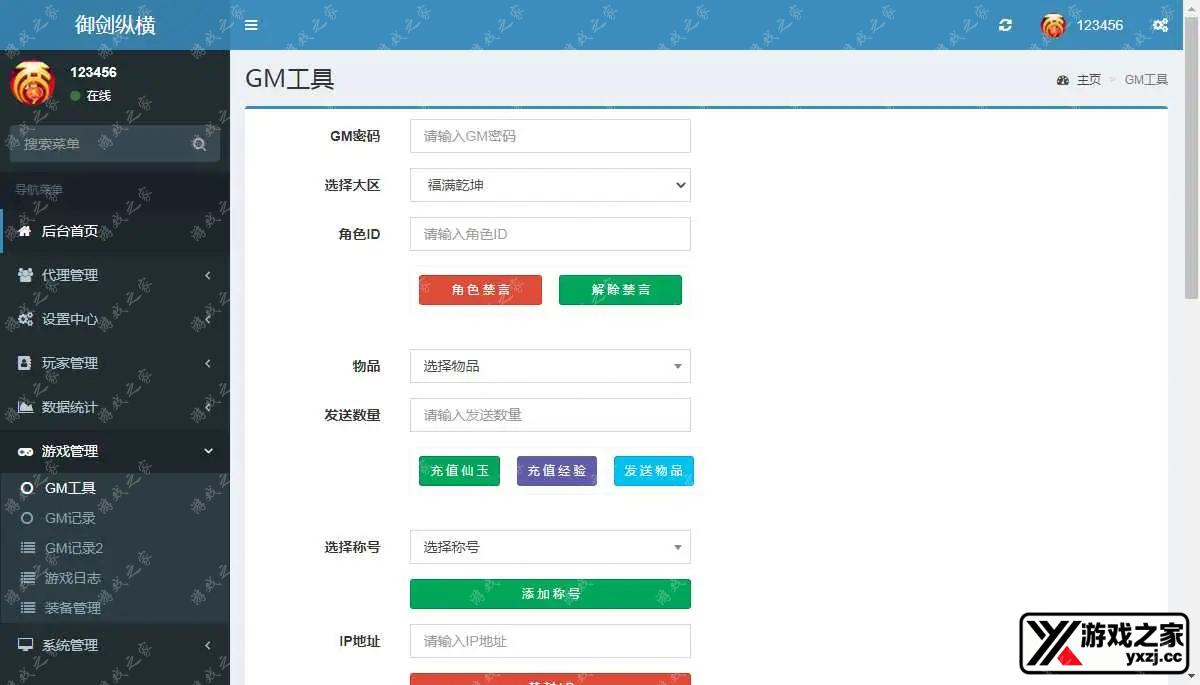
Task: Click the green 解除禁言 button
Action: coord(620,290)
